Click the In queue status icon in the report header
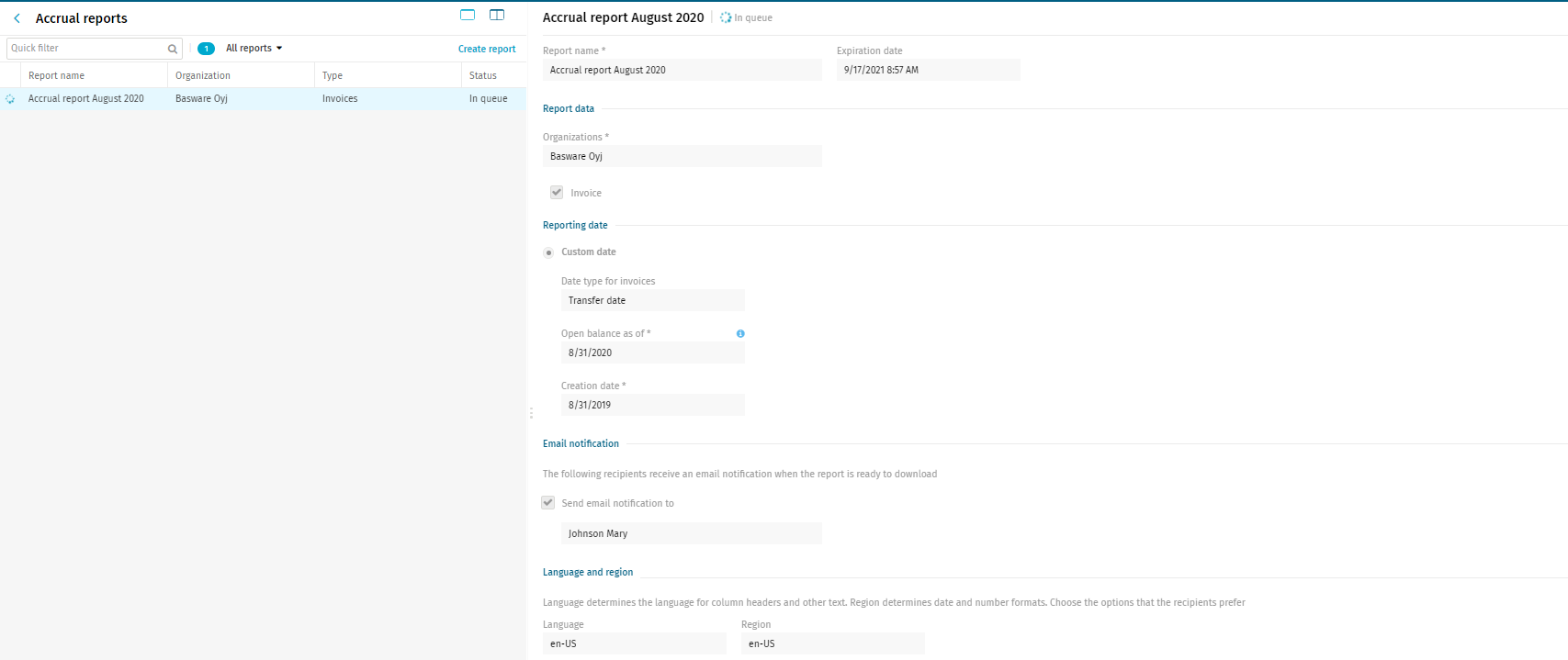 (726, 17)
